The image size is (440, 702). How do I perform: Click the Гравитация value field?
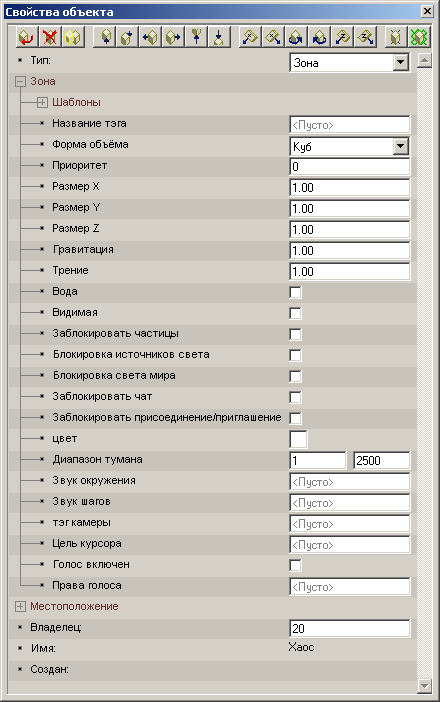point(350,251)
